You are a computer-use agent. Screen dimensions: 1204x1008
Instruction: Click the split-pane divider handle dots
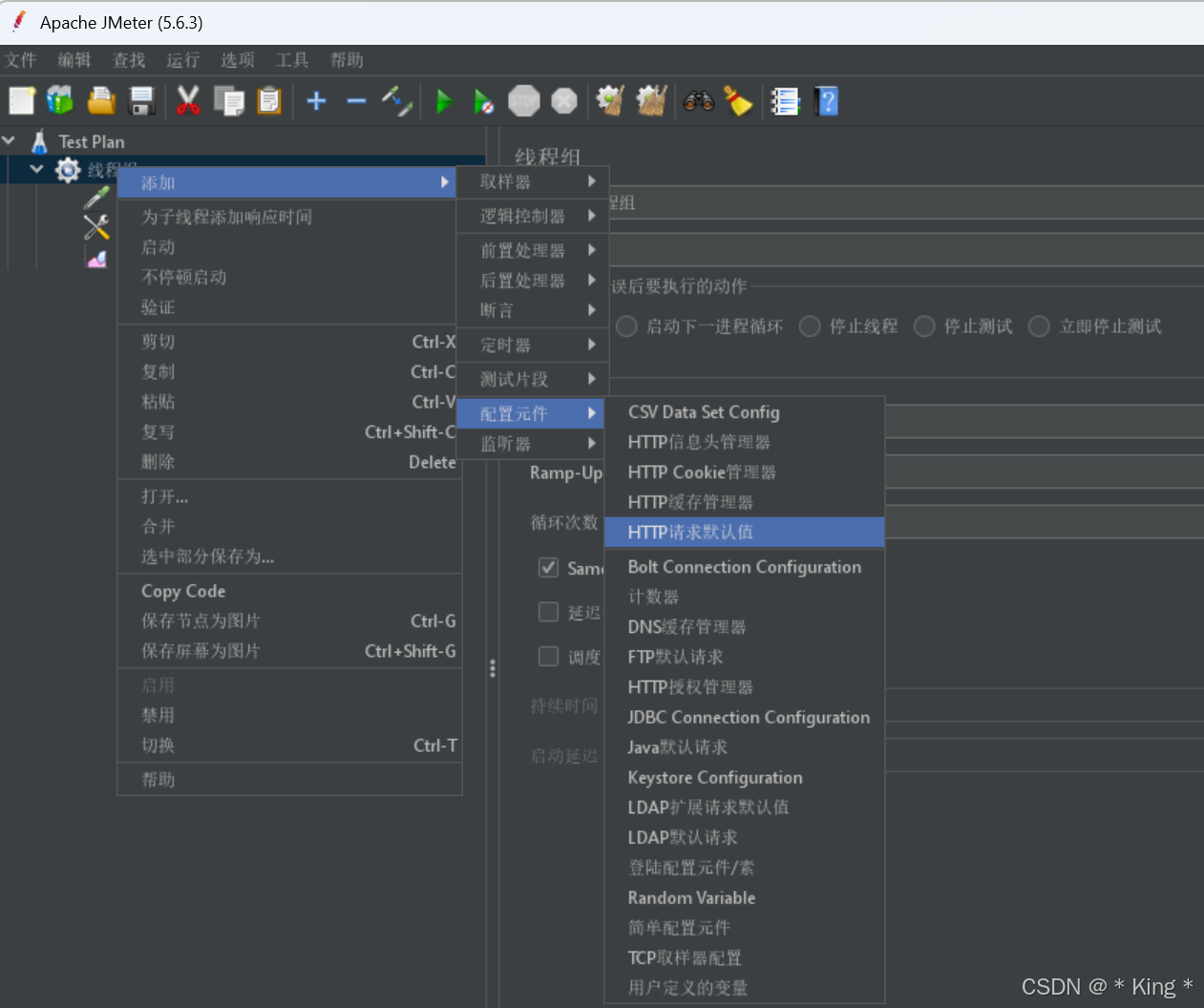(493, 668)
